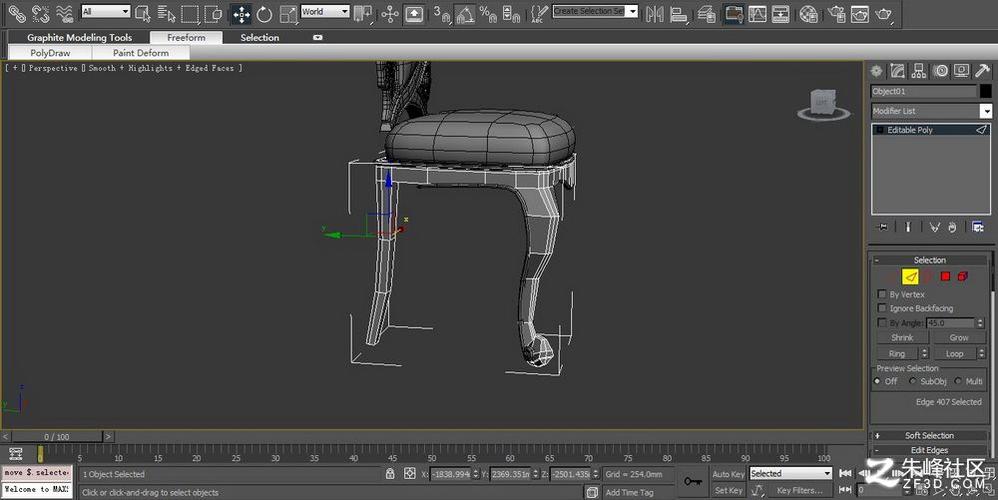Expand the Soft Selection rollout
Viewport: 998px width, 500px height.
coord(929,436)
